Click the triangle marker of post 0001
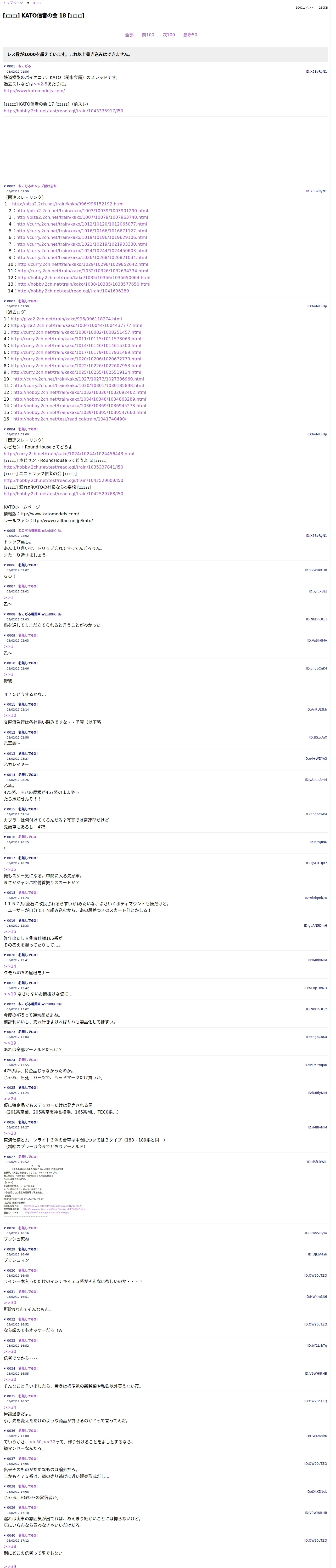The width and height of the screenshot is (336, 1568). click(x=5, y=66)
